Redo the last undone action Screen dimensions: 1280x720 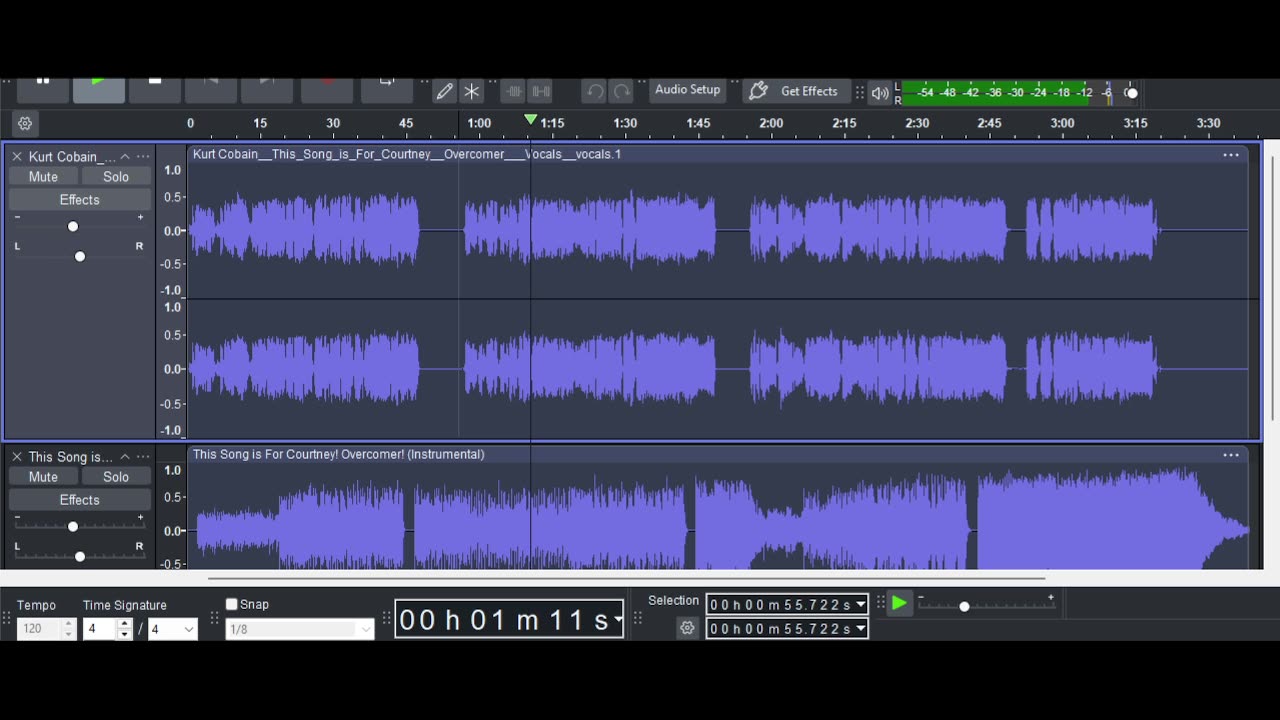point(622,91)
